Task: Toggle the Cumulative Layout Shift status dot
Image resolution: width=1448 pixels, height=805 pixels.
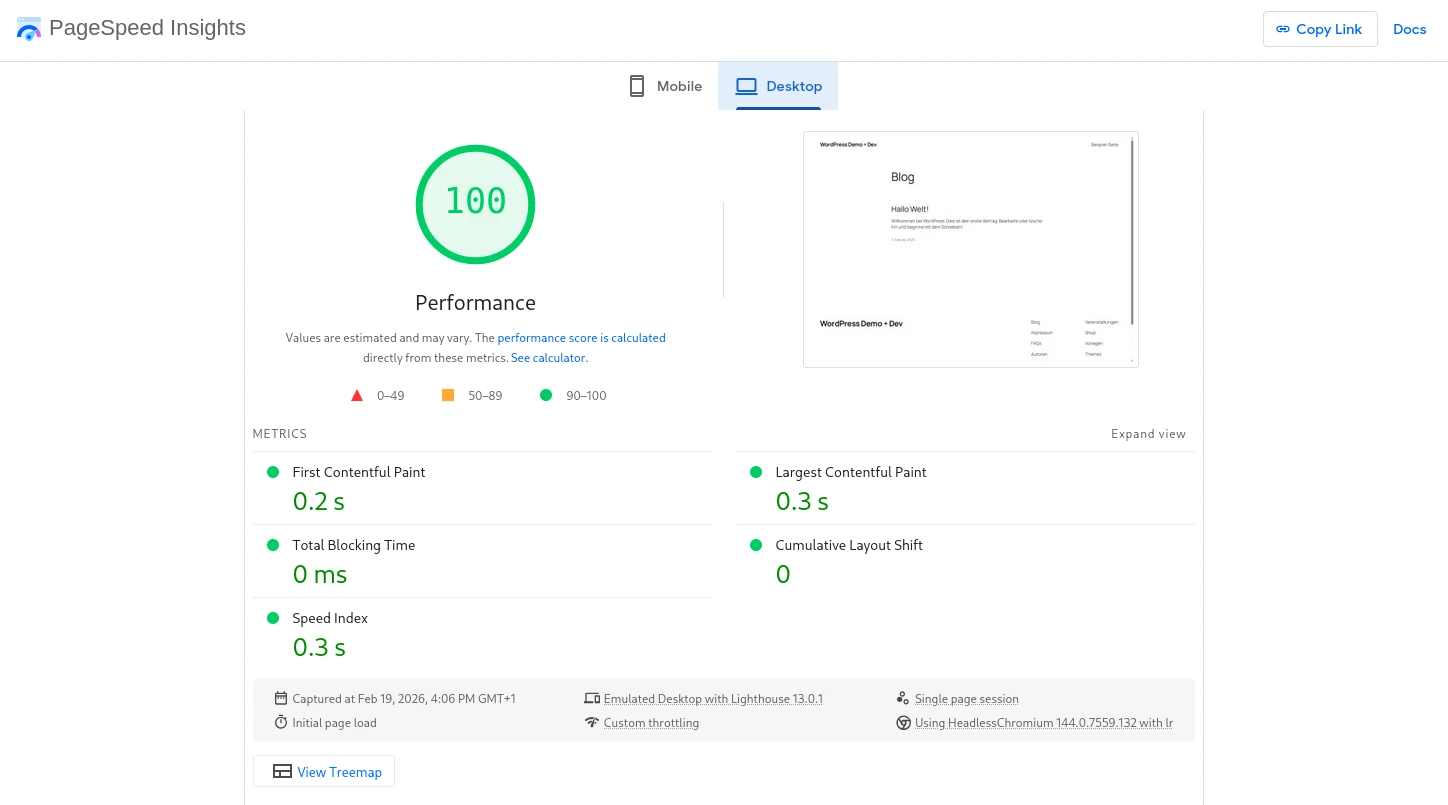Action: pyautogui.click(x=756, y=544)
